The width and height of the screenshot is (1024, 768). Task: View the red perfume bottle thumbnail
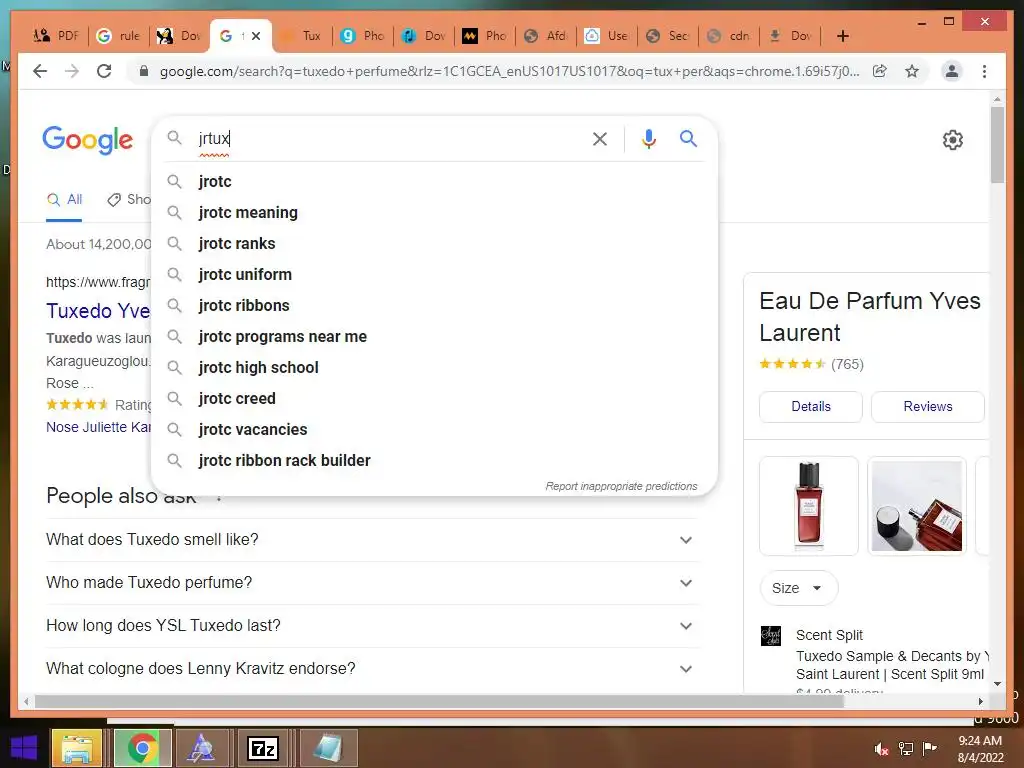click(x=808, y=505)
